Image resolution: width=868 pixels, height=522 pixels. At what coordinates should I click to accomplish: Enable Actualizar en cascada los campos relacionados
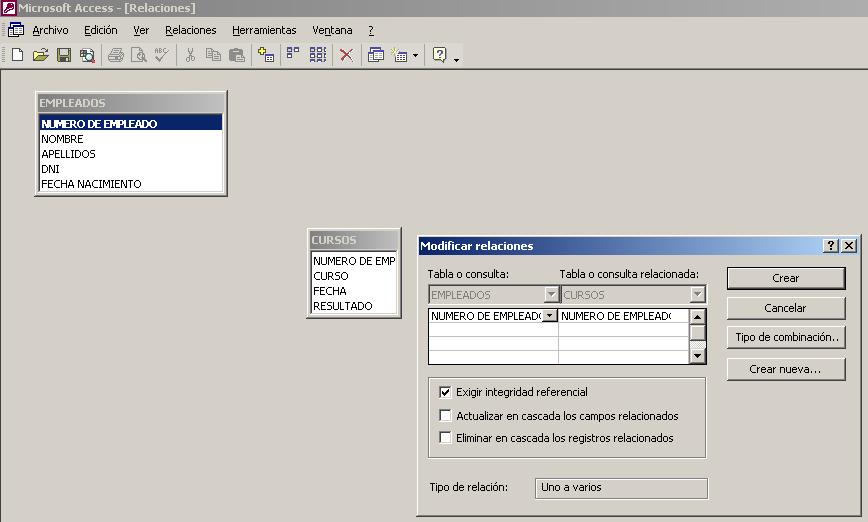tap(445, 415)
